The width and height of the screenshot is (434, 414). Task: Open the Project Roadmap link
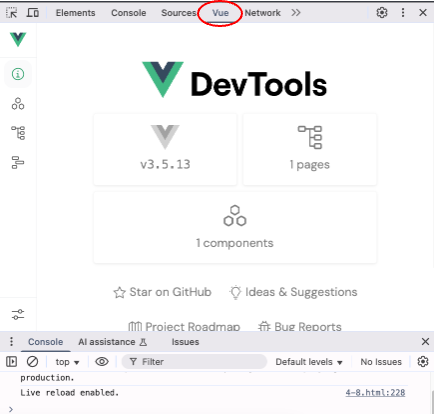click(x=184, y=327)
